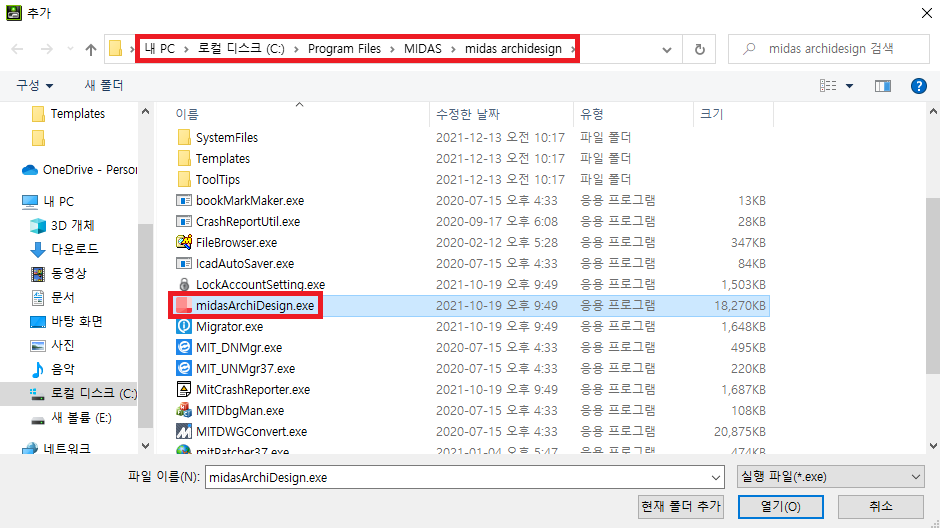Select the IcadAutoSaver.exe file icon
This screenshot has width=940, height=528.
[183, 263]
